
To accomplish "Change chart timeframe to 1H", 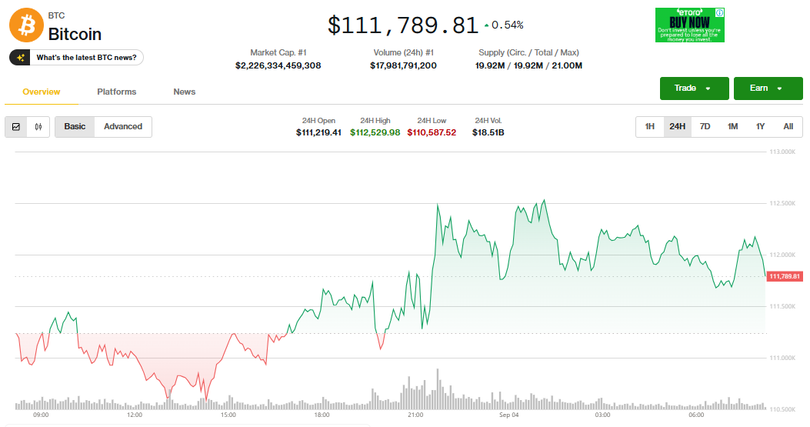I will point(649,127).
